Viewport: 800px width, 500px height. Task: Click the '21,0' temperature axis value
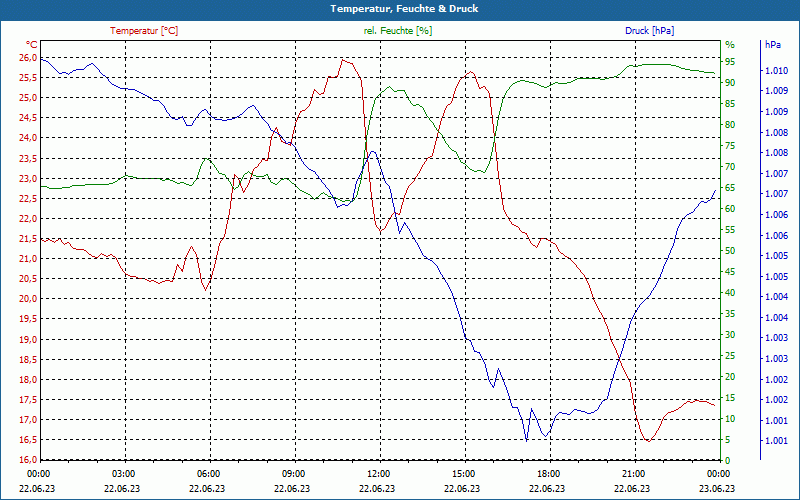[28, 259]
